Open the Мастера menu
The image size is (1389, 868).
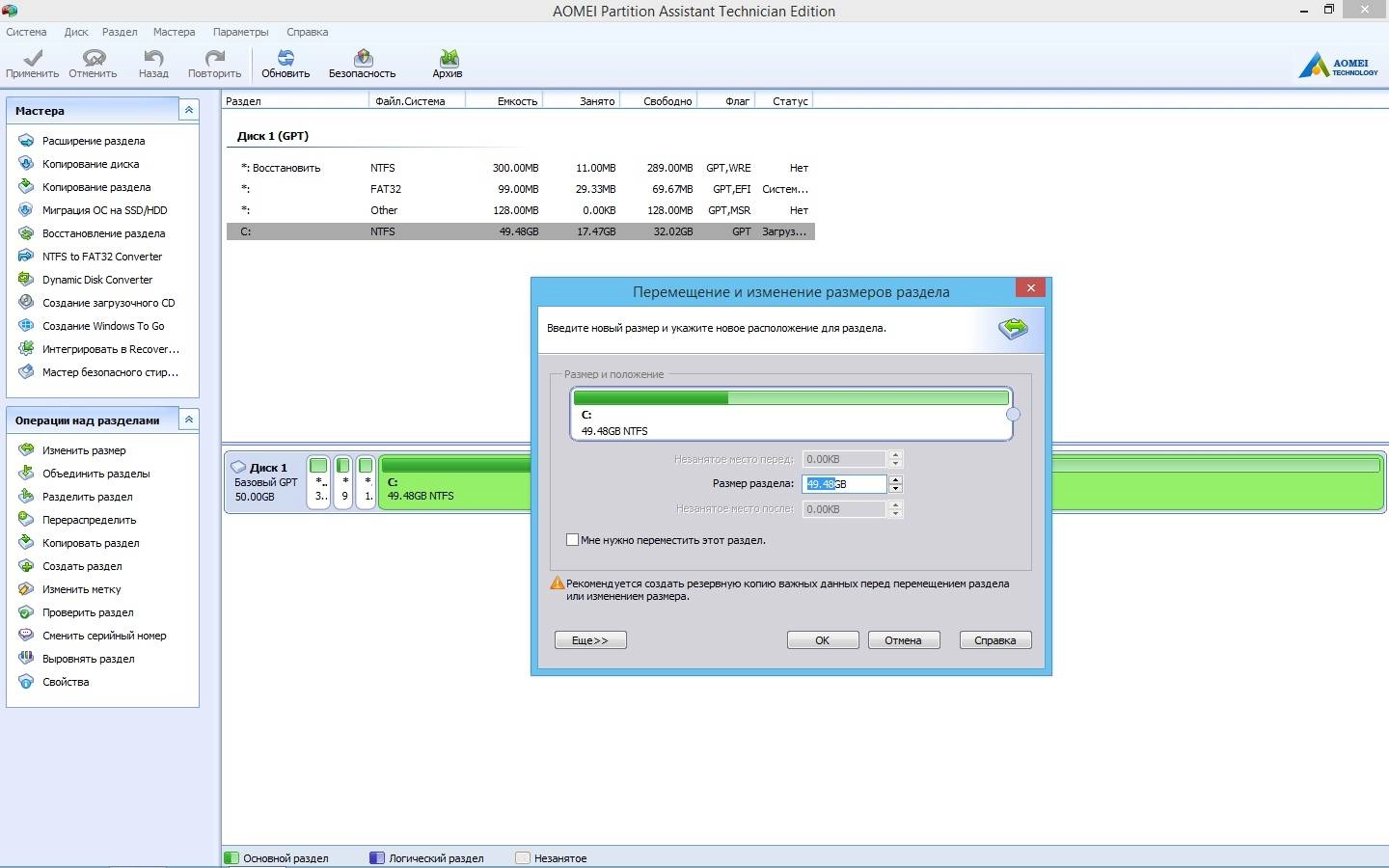click(x=174, y=32)
